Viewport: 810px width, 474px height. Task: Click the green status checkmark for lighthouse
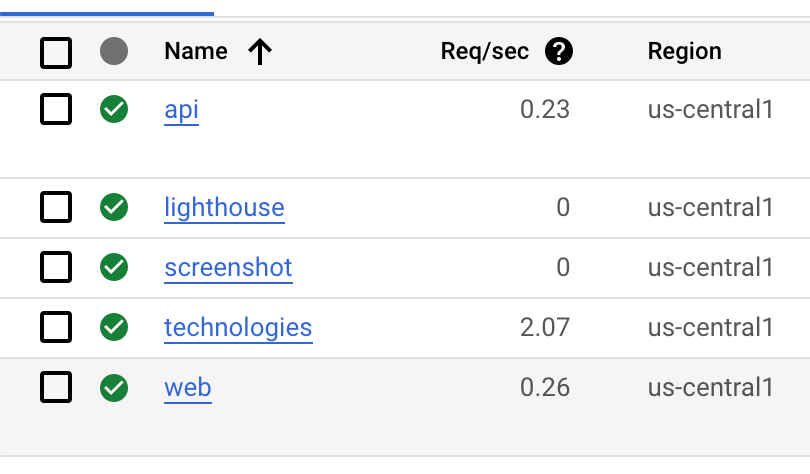(x=114, y=208)
